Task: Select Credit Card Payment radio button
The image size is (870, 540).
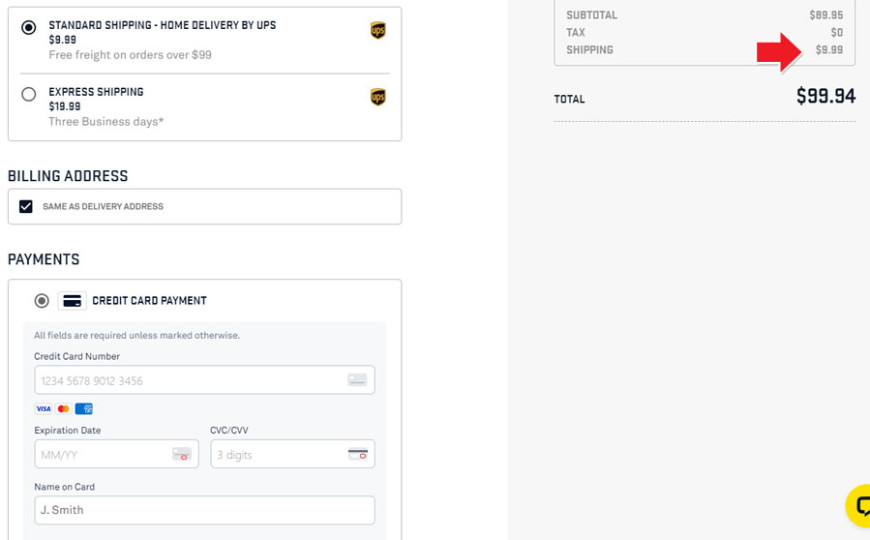Action: click(x=42, y=301)
